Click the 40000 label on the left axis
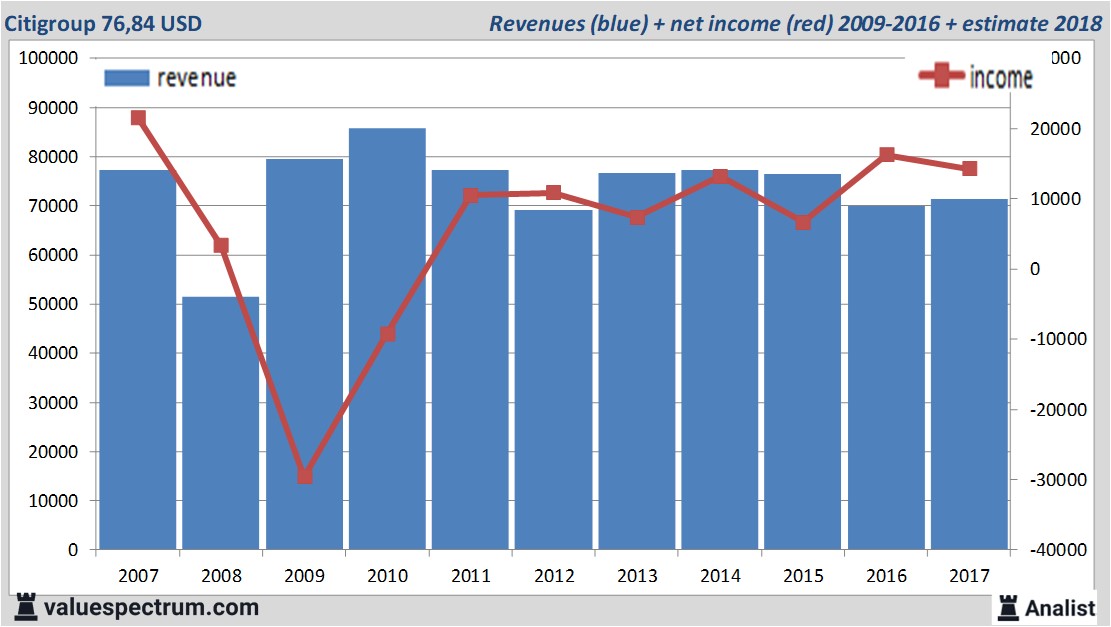 click(x=53, y=353)
